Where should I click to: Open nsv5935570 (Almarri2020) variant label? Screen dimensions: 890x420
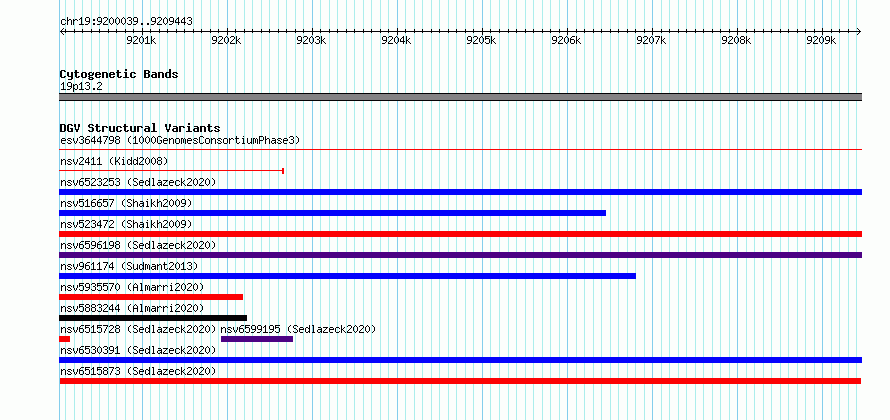pyautogui.click(x=132, y=287)
